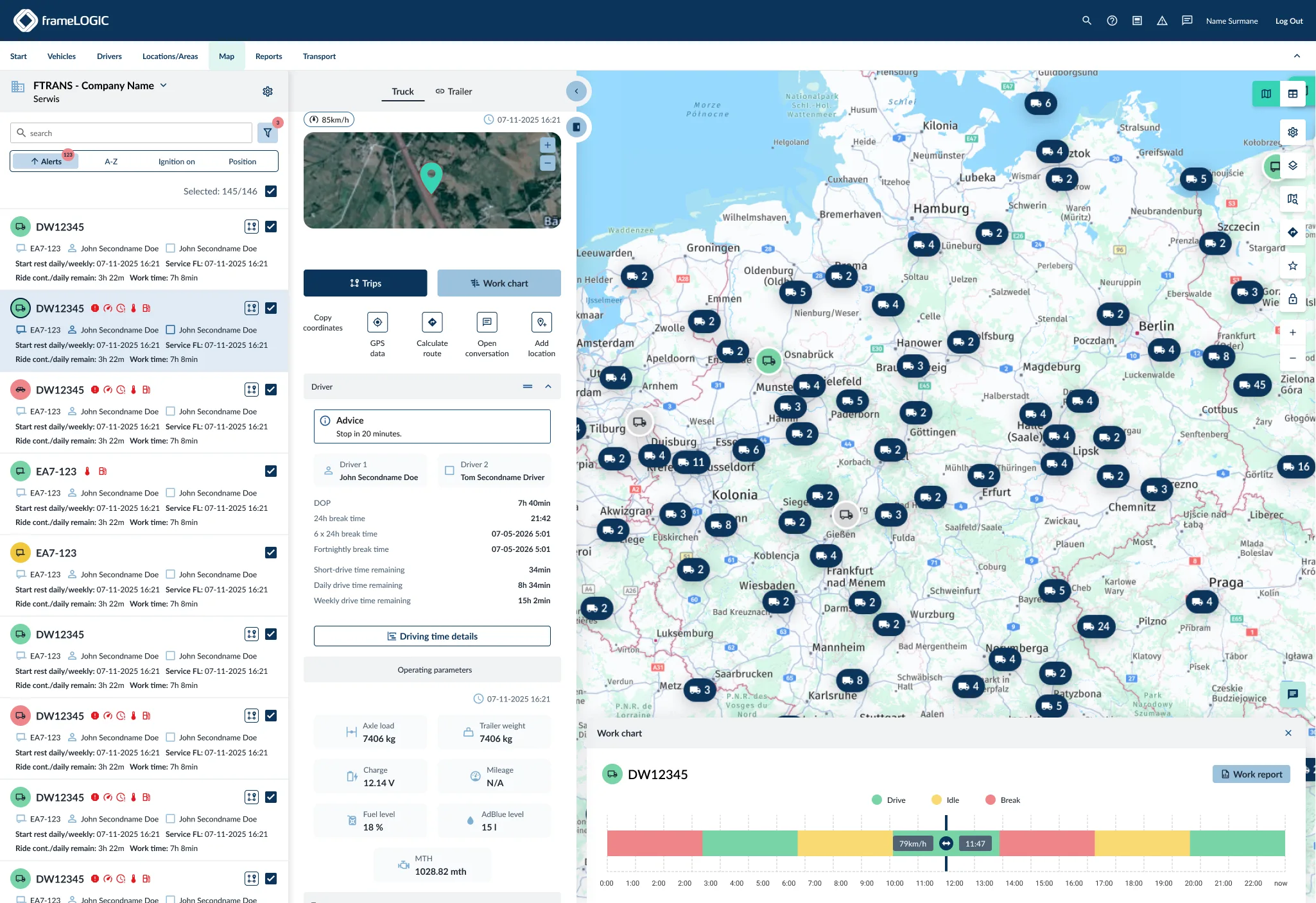Close the Work chart panel

[1288, 733]
